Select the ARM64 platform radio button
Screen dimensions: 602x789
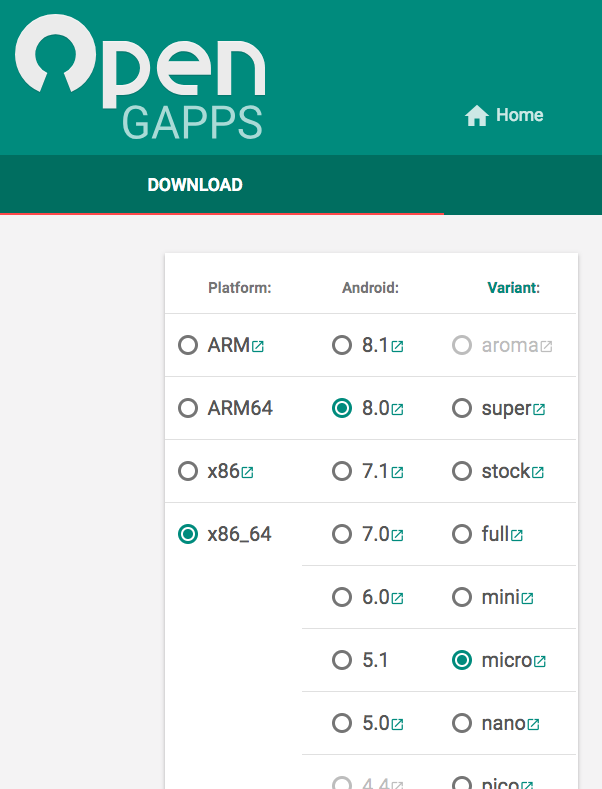[x=188, y=408]
